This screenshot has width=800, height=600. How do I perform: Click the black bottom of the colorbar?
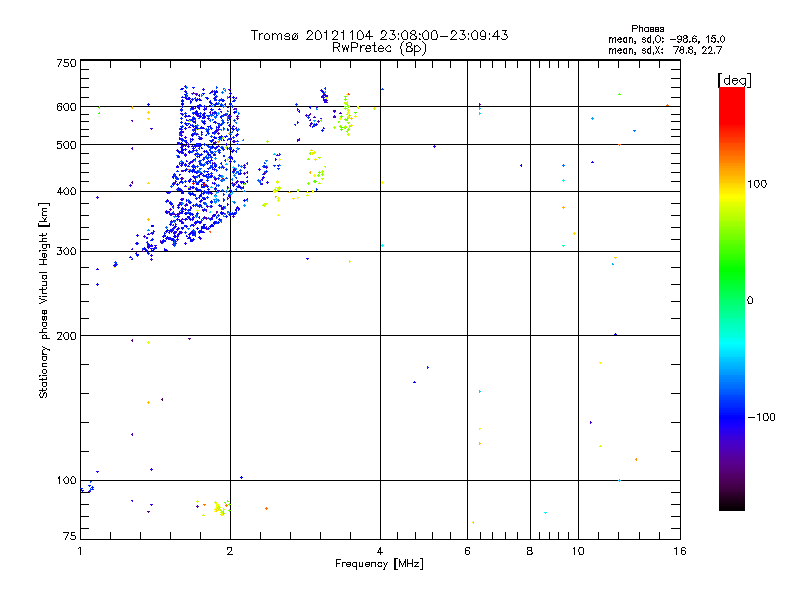732,503
